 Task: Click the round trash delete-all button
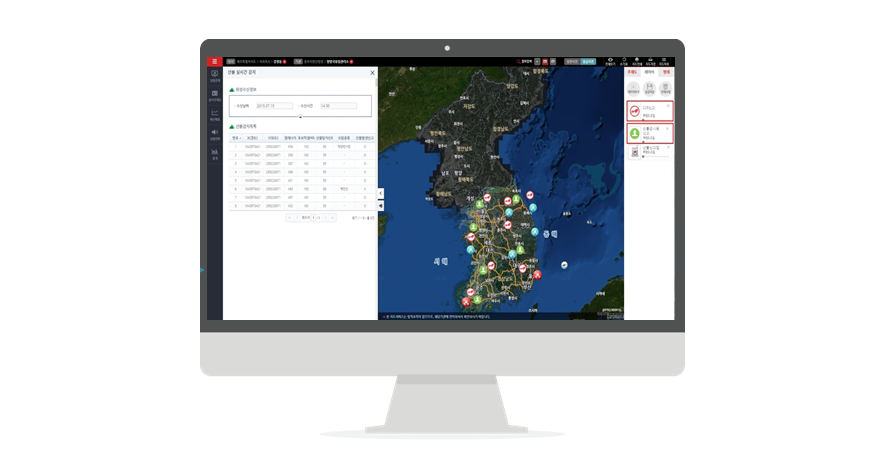point(665,88)
